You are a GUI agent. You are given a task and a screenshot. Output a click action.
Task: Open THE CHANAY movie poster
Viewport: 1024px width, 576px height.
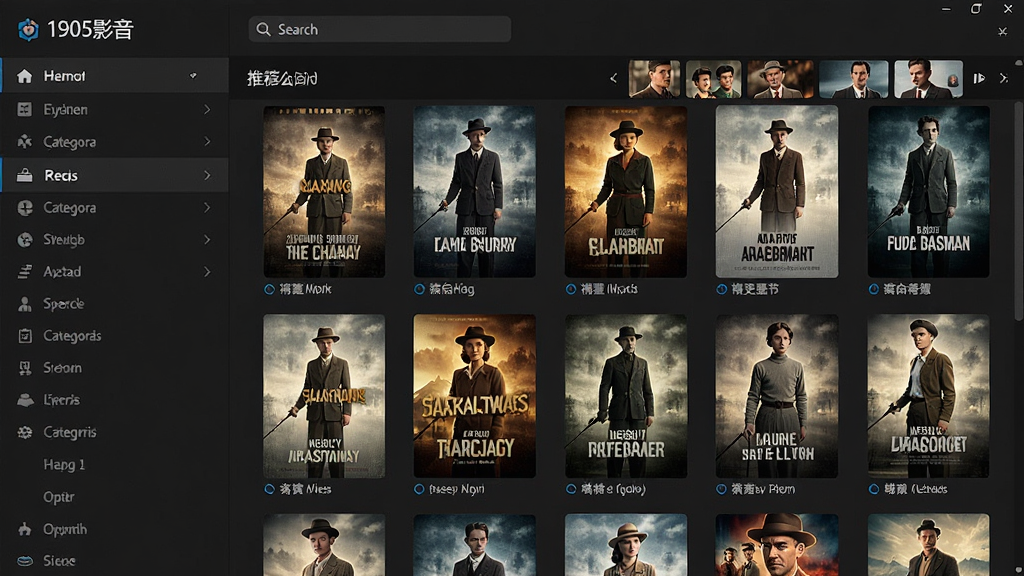coord(324,192)
